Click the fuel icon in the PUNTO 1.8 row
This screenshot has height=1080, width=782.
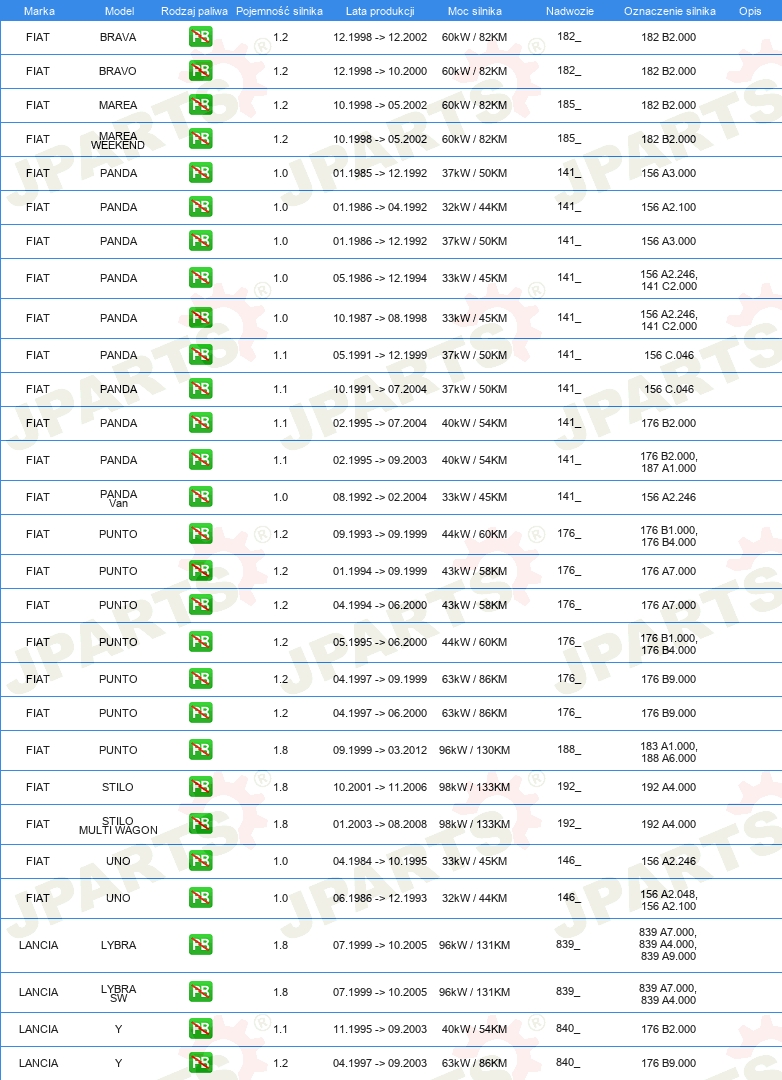coord(200,749)
